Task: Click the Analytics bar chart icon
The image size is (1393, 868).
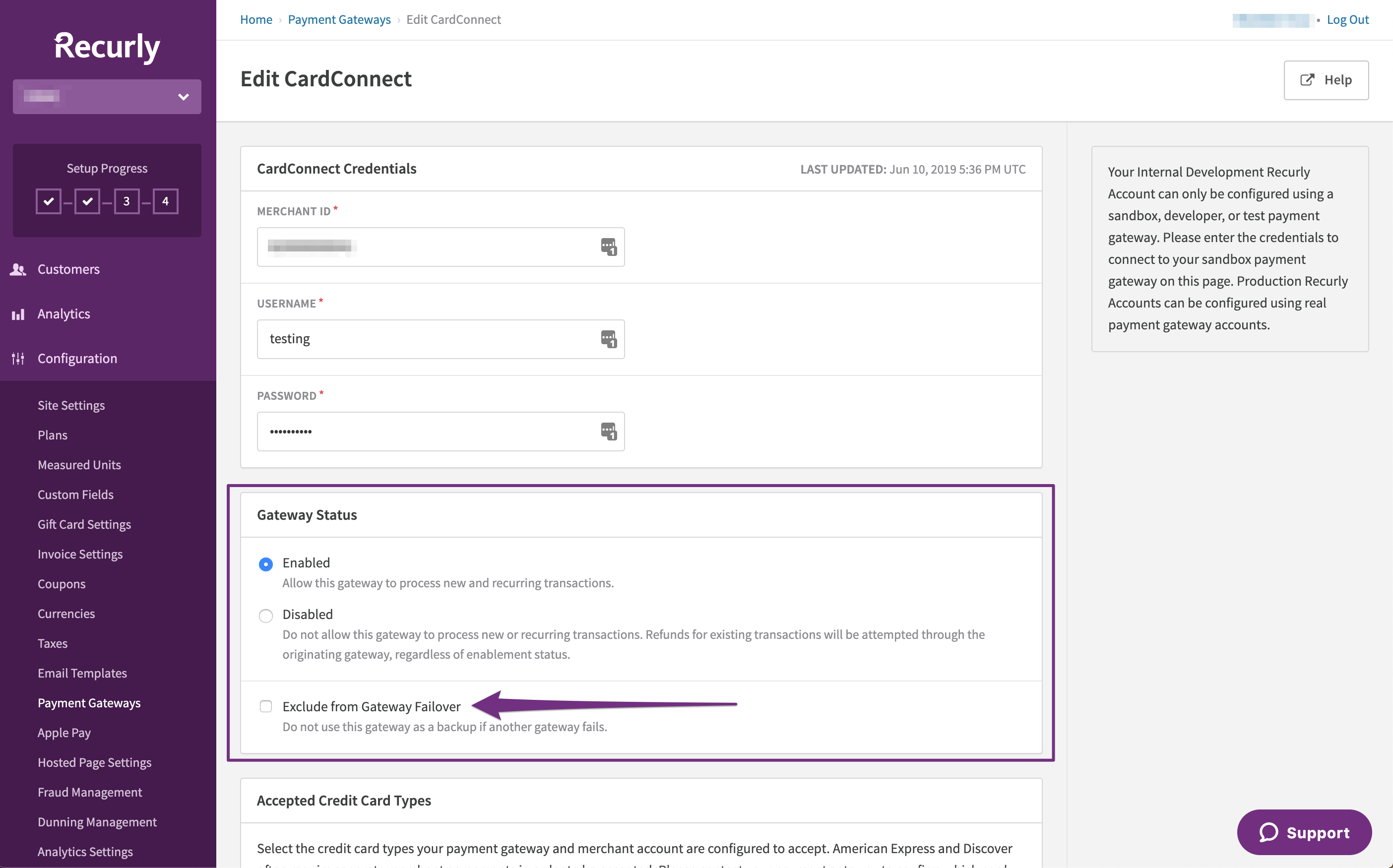Action: pos(18,314)
